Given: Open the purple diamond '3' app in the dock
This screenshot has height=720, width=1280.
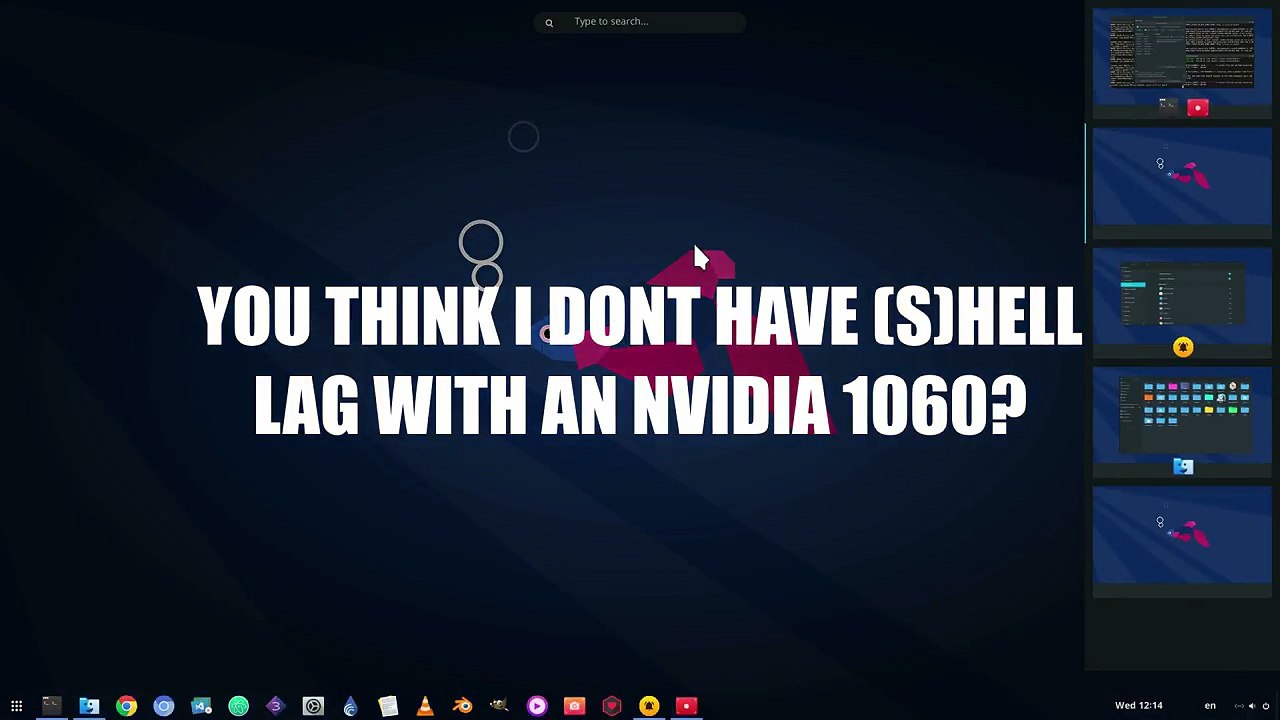Looking at the screenshot, I should pos(276,706).
